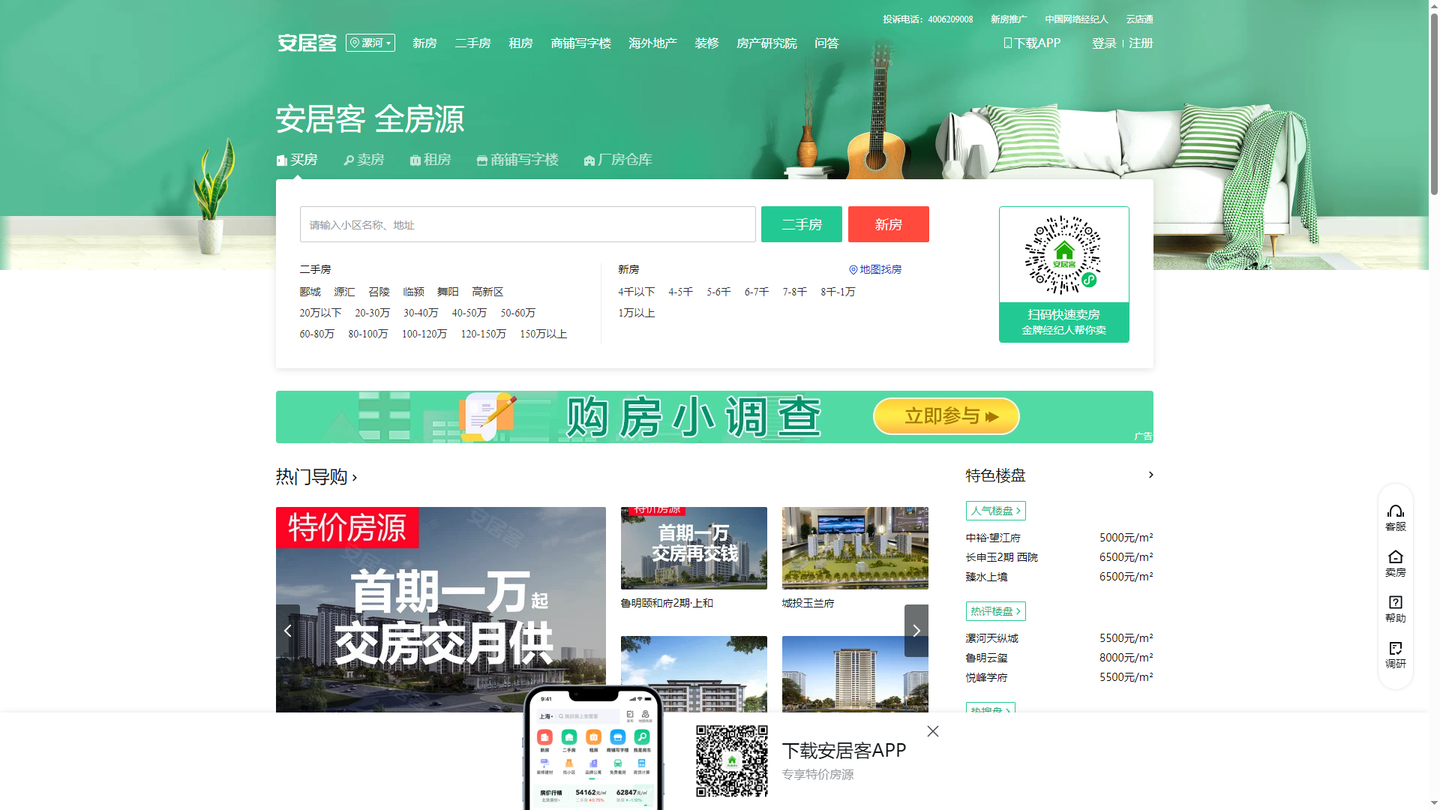Select the 租房 search tab with icon
Image resolution: width=1440 pixels, height=810 pixels.
[x=430, y=160]
